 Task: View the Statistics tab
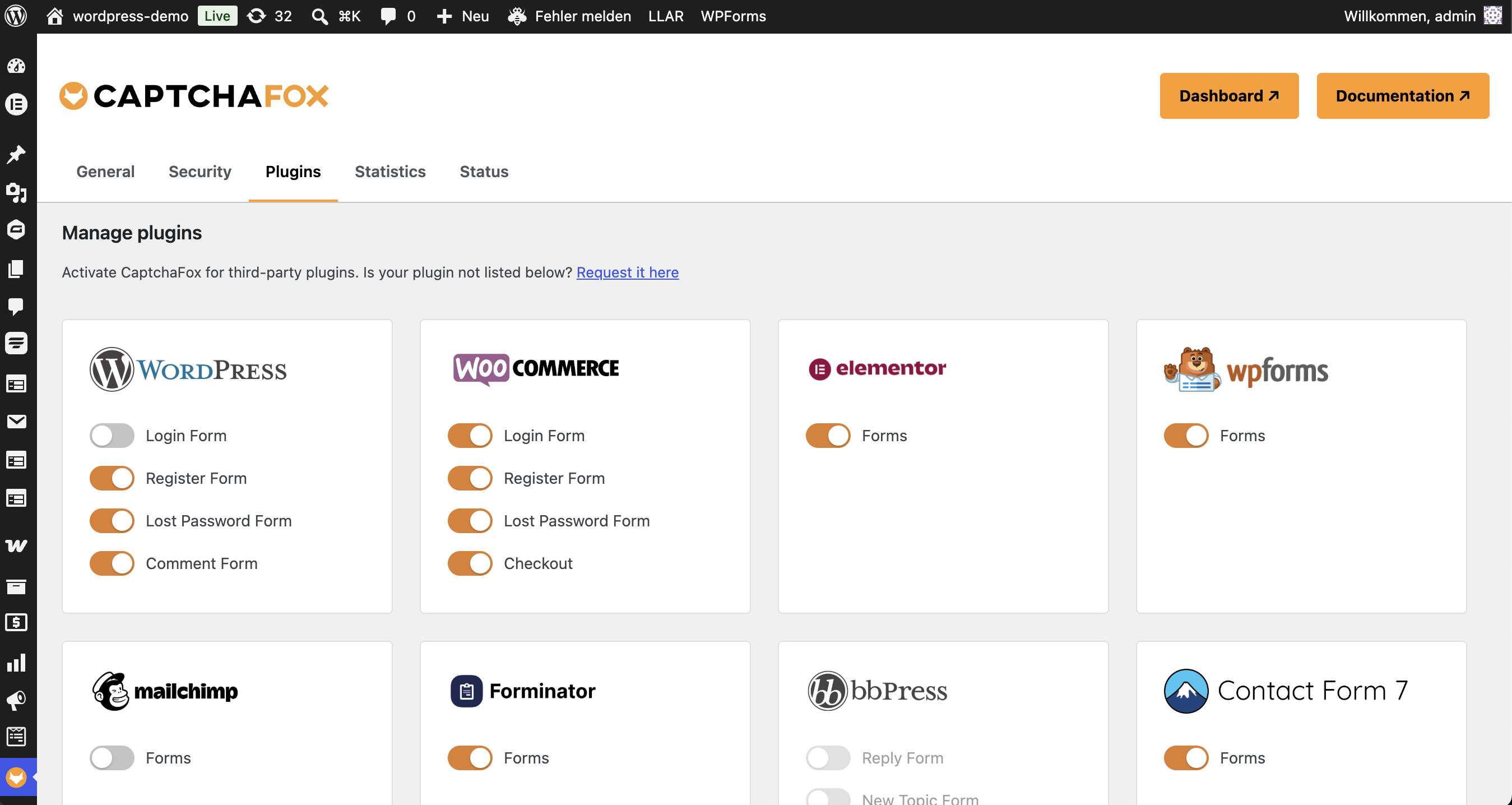pyautogui.click(x=390, y=172)
